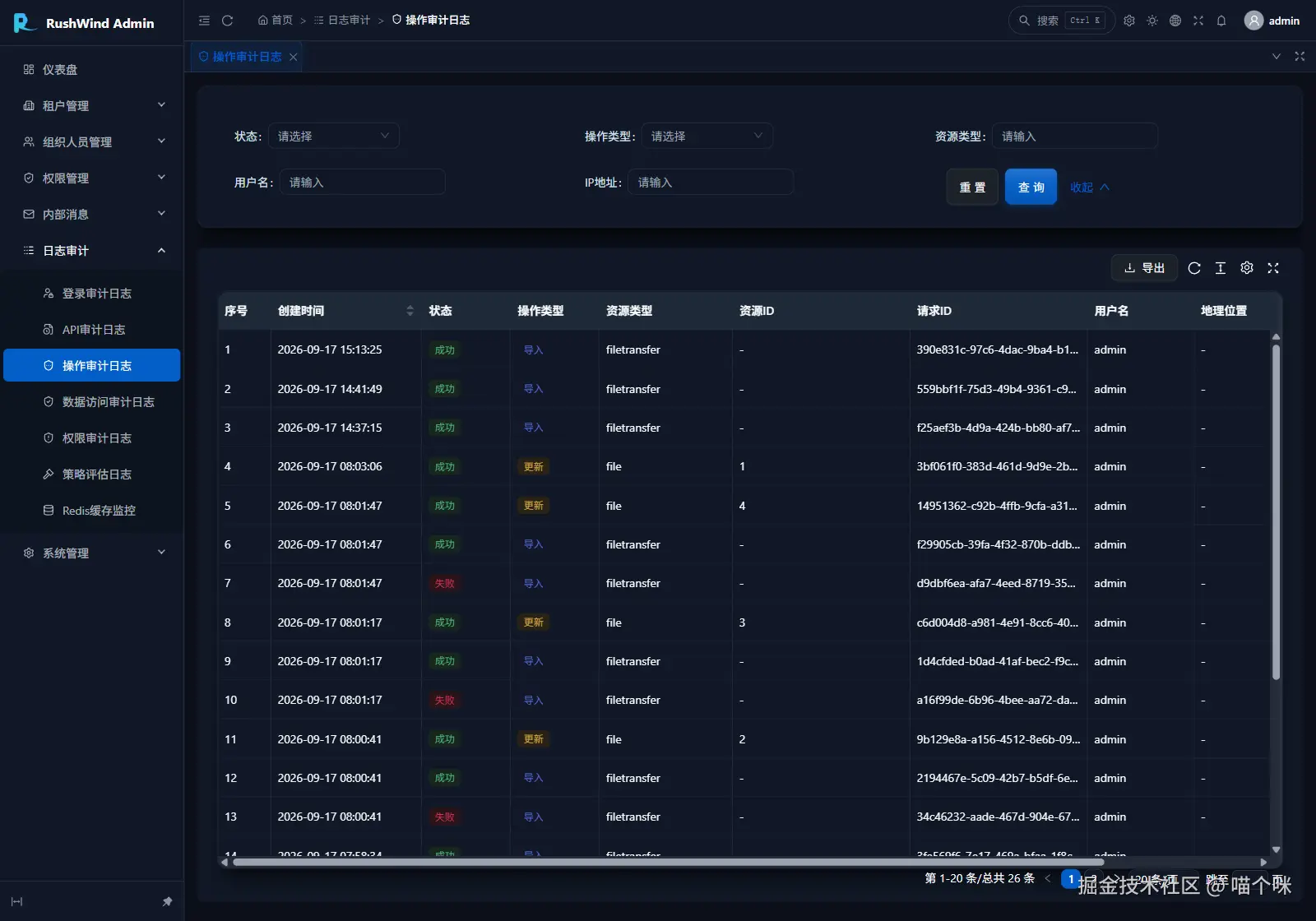
Task: Expand the 组织人员管理 menu
Action: click(x=92, y=141)
